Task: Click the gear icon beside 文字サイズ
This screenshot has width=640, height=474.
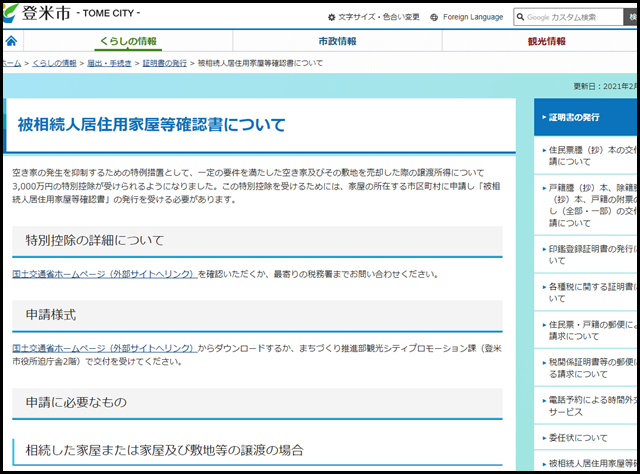Action: [x=331, y=17]
